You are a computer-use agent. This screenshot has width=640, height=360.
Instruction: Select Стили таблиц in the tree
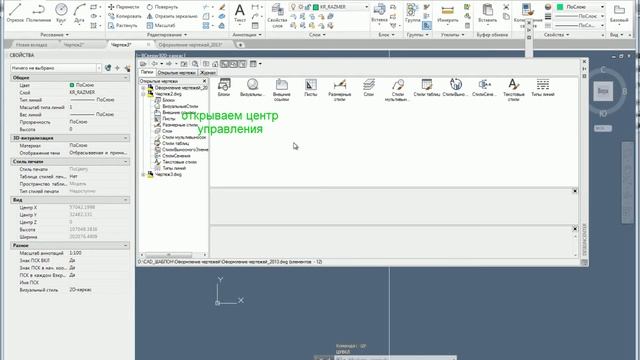(x=176, y=143)
